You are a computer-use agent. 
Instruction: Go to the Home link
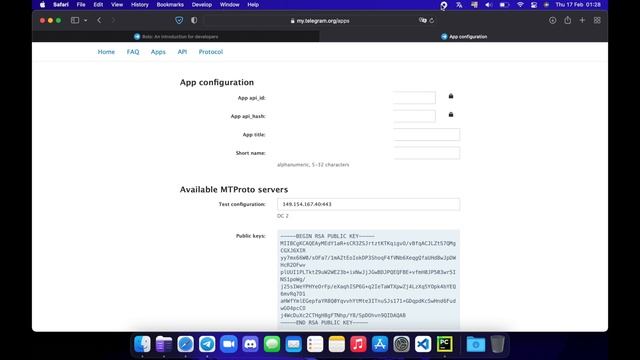(106, 52)
